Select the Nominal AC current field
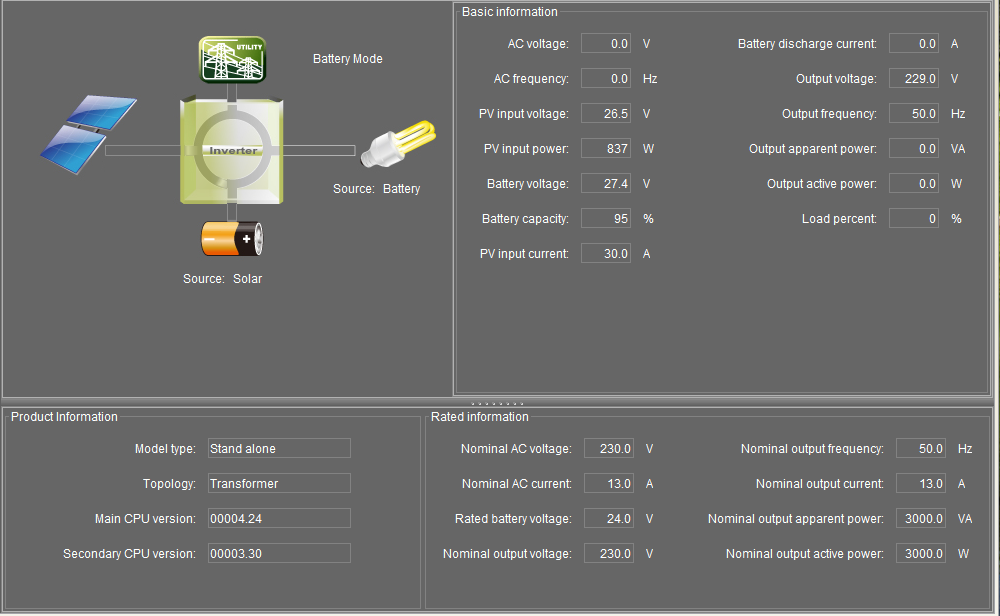The width and height of the screenshot is (1000, 616). (x=609, y=483)
